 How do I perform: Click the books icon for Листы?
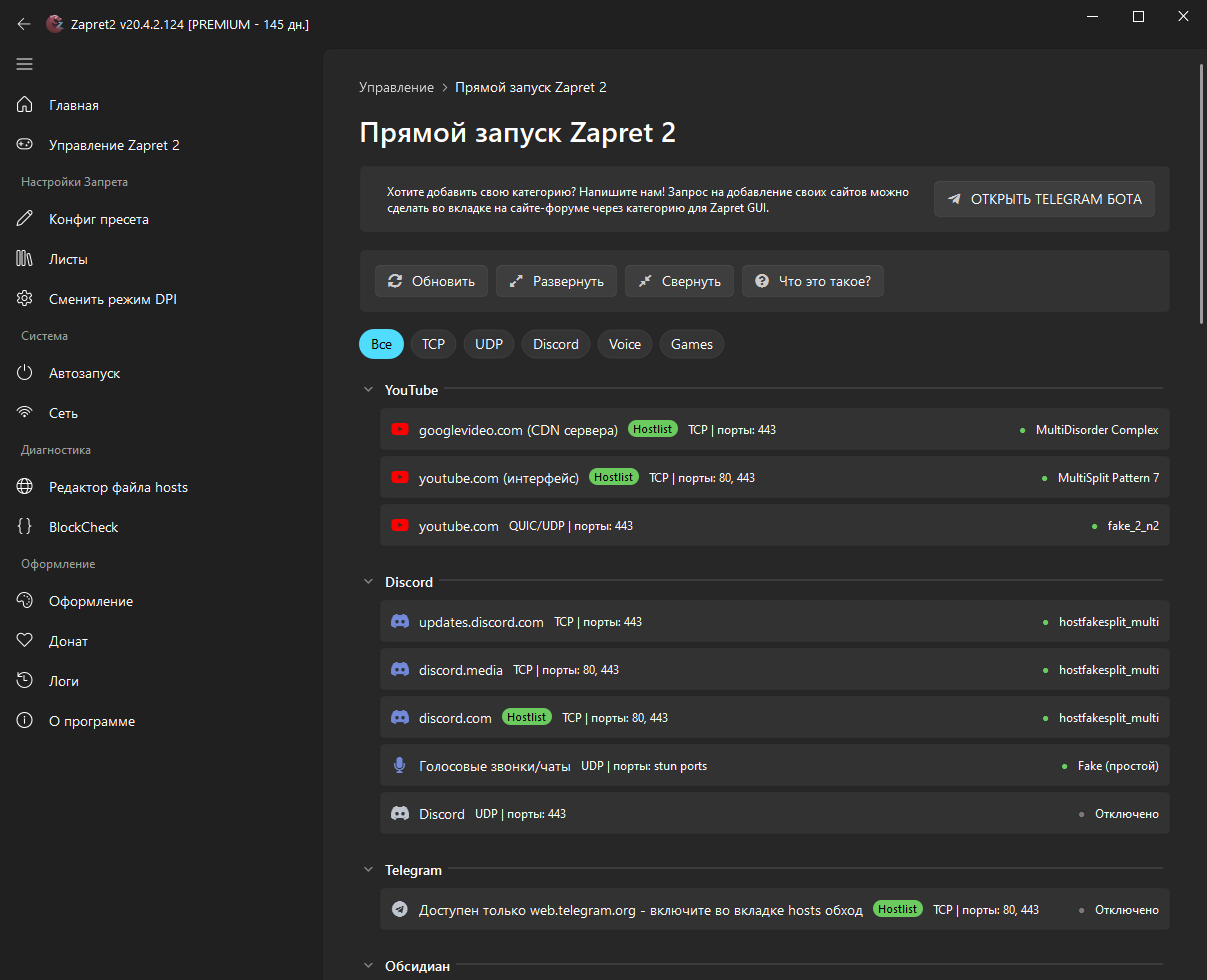pyautogui.click(x=26, y=259)
